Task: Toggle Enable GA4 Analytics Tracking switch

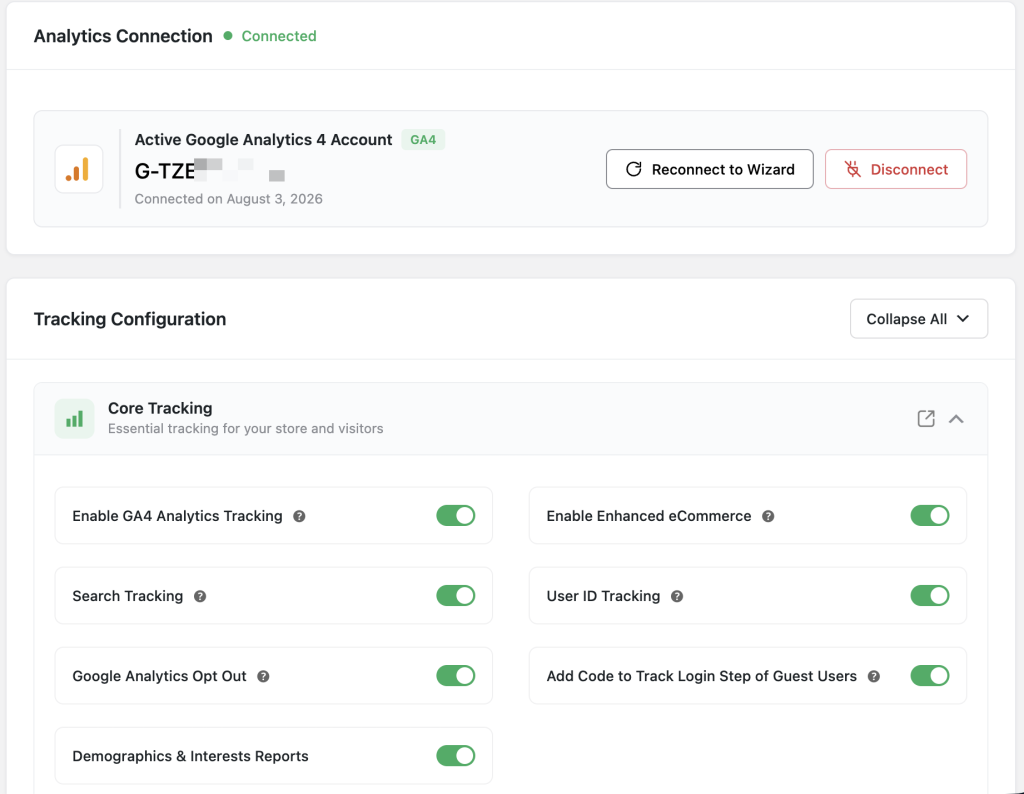Action: (x=456, y=515)
